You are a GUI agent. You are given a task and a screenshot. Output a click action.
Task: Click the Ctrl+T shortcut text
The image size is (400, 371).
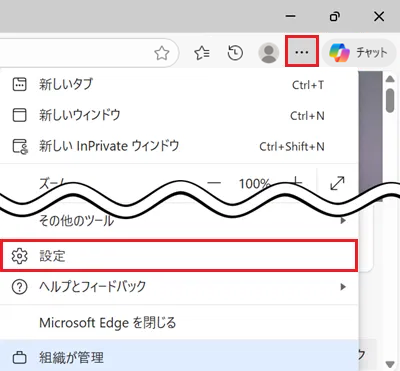click(308, 85)
